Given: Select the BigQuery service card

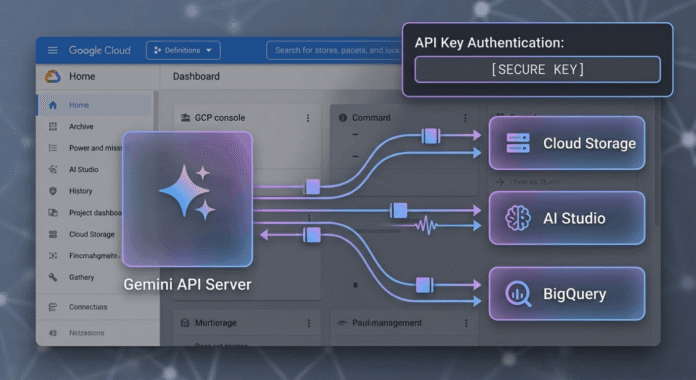Looking at the screenshot, I should [567, 293].
